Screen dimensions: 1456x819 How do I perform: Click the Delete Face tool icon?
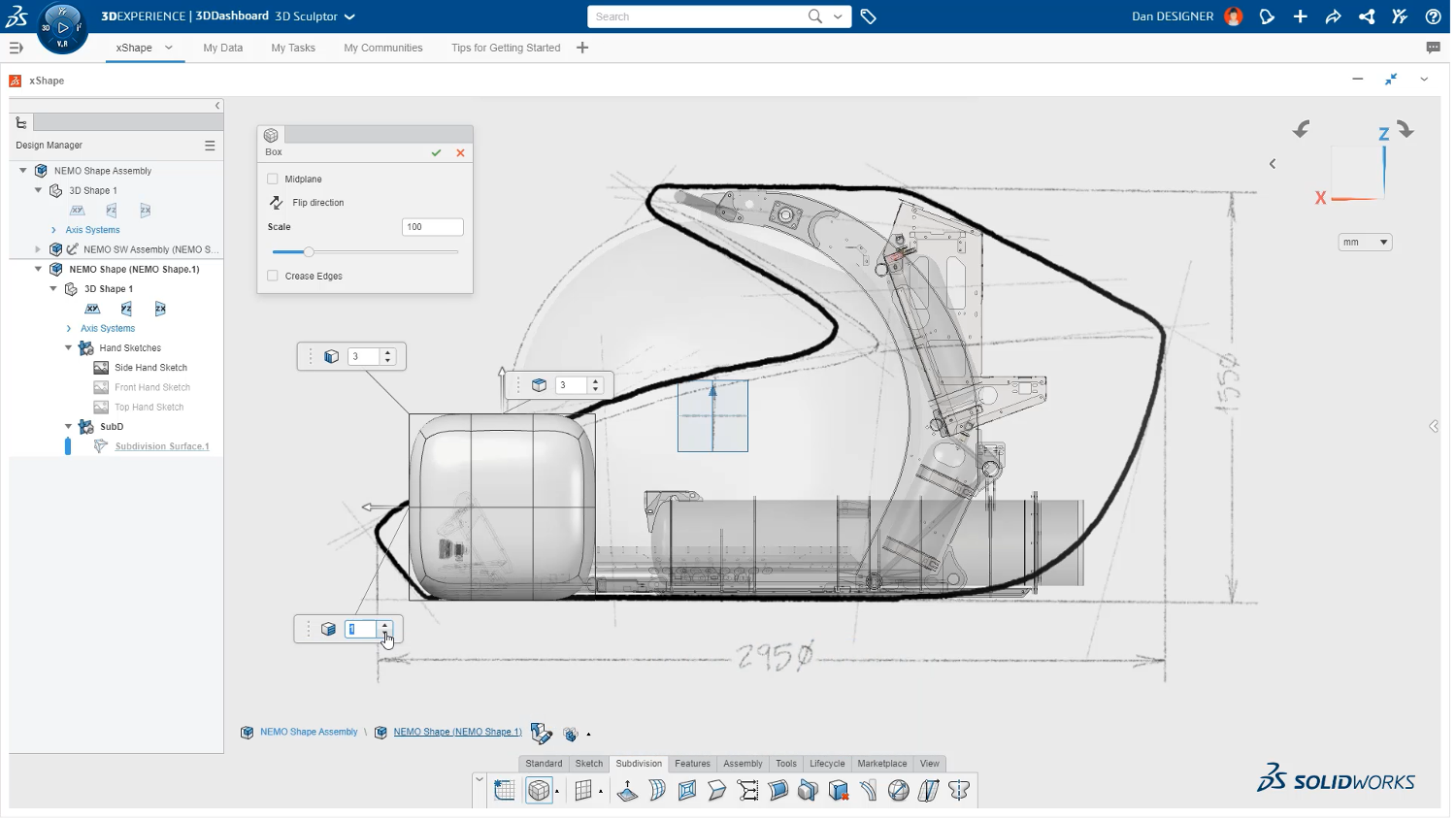pos(840,791)
